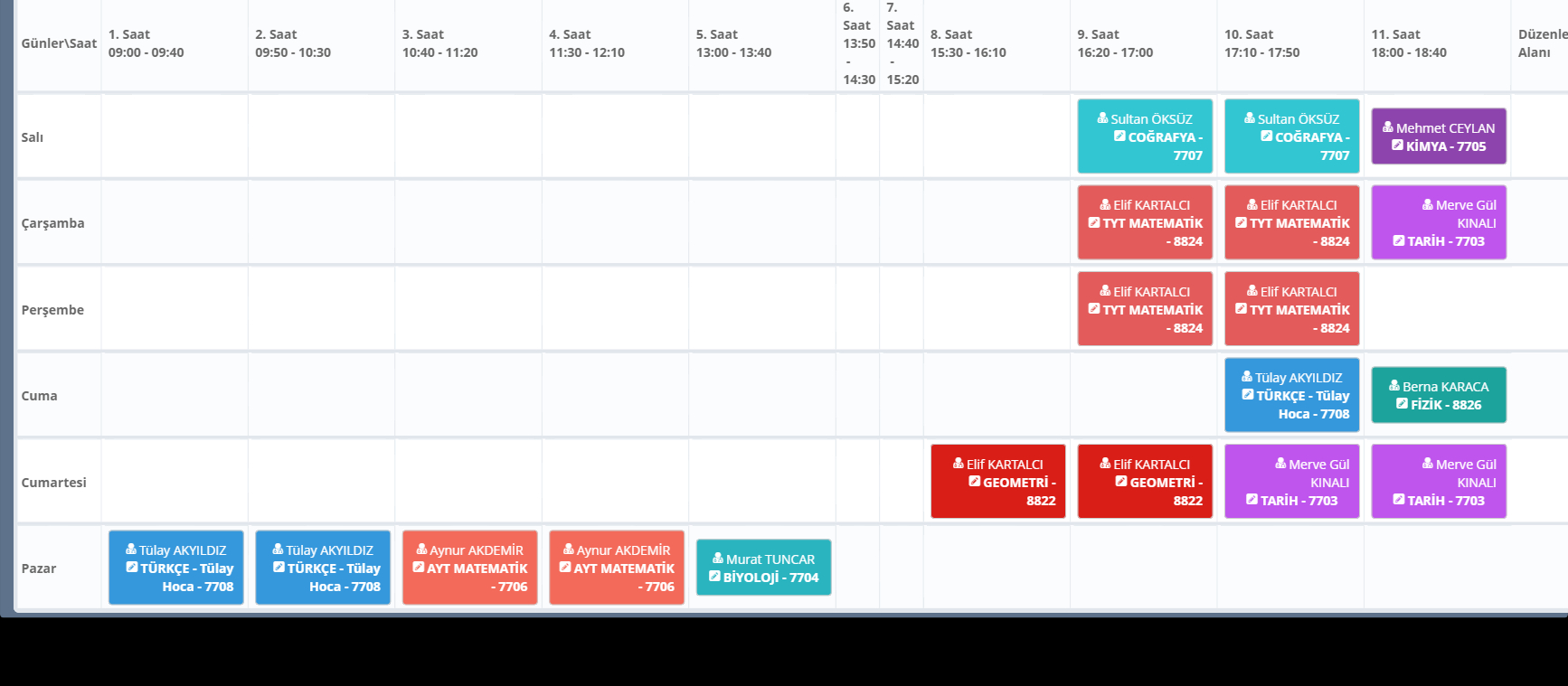Viewport: 1568px width, 686px height.
Task: Click the edit icon on Cuma's TÜRKÇE card
Action: [x=1248, y=395]
